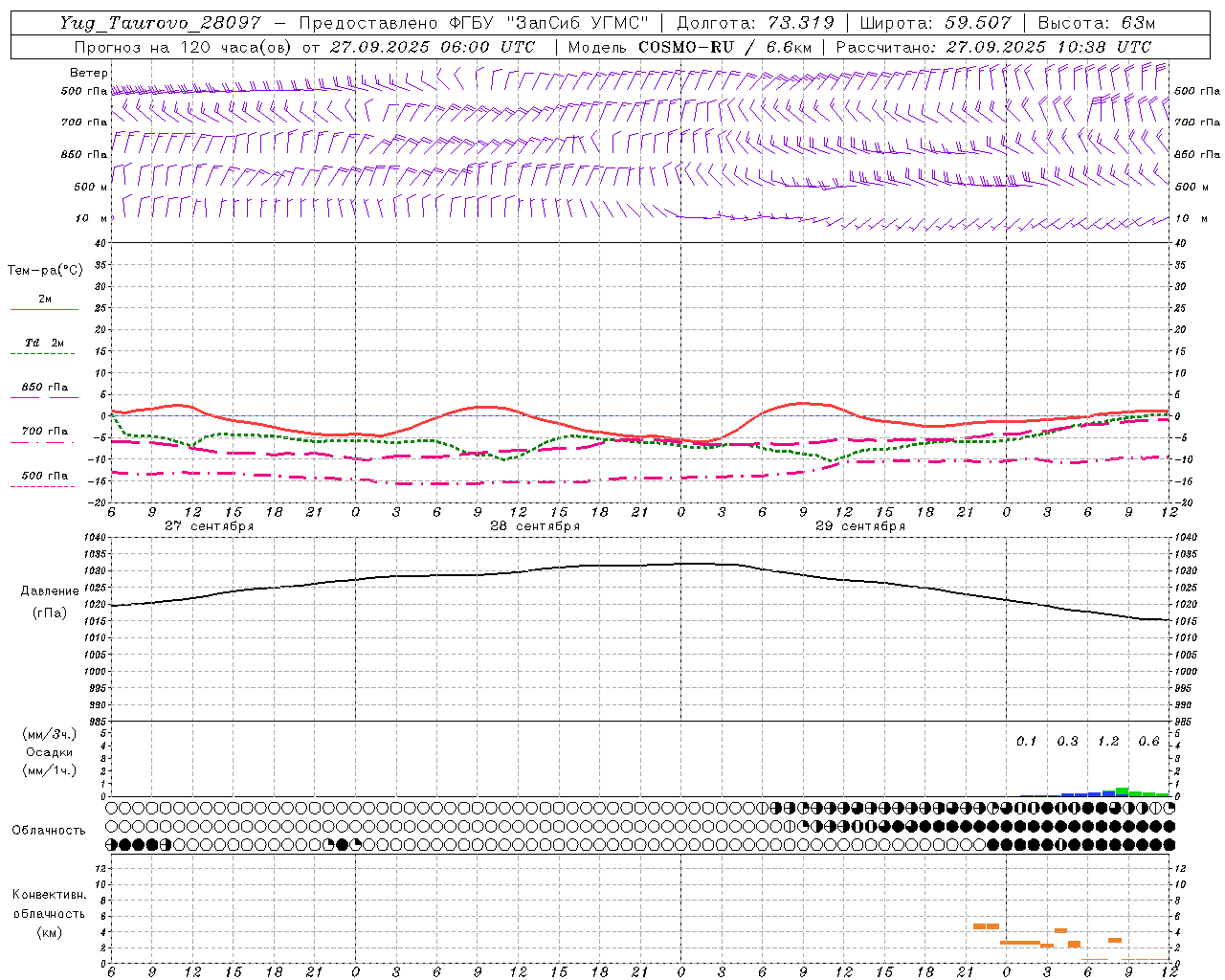Click the Осадки precipitation label
This screenshot has height=980, width=1225.
50,752
